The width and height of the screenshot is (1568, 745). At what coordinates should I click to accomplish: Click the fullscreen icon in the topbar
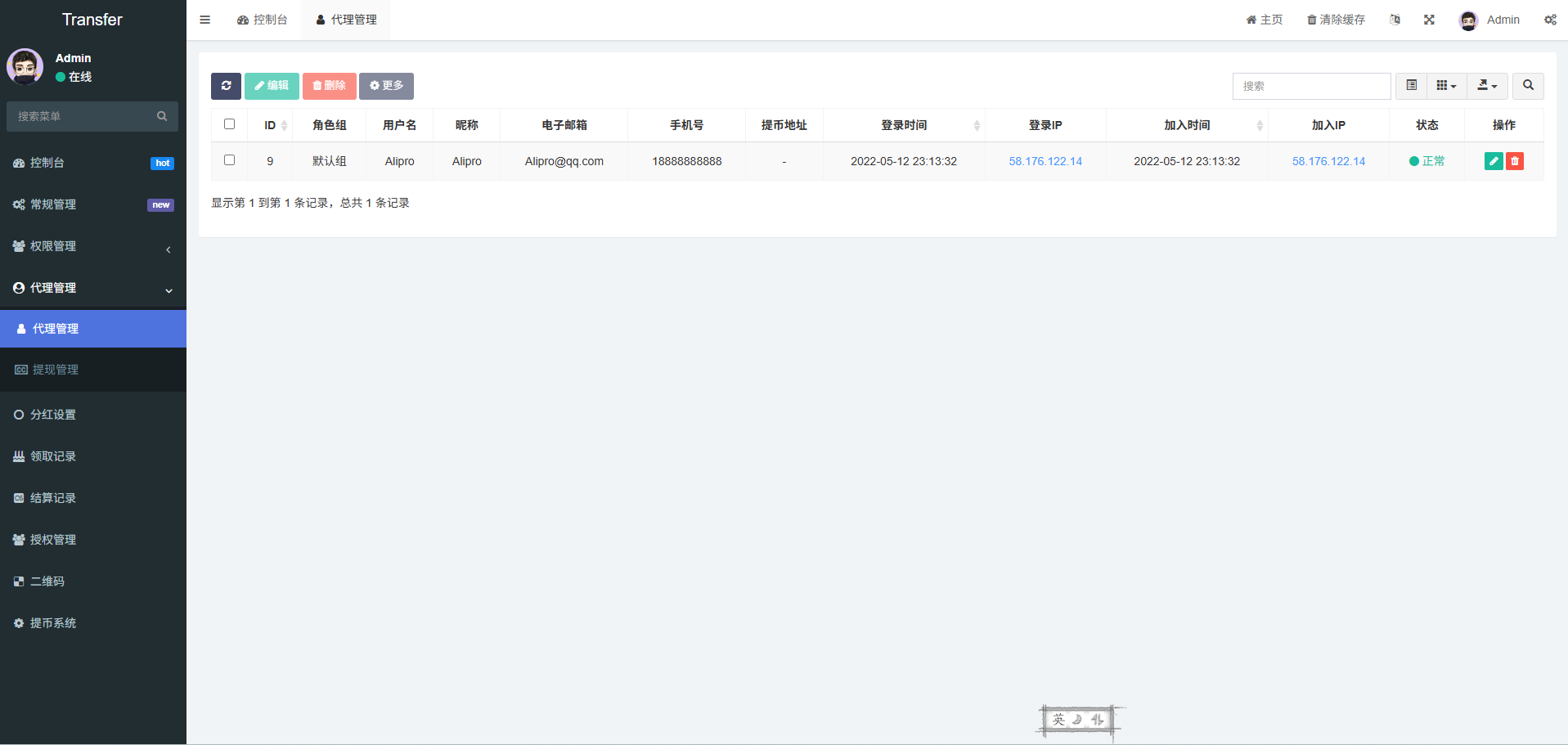(1429, 19)
